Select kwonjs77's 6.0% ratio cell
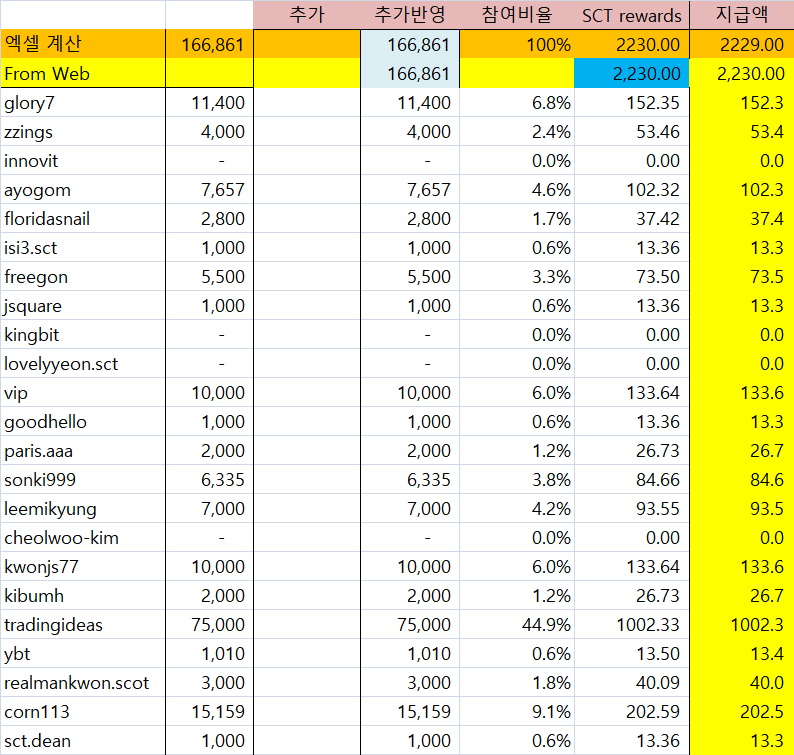The width and height of the screenshot is (794, 755). point(517,567)
